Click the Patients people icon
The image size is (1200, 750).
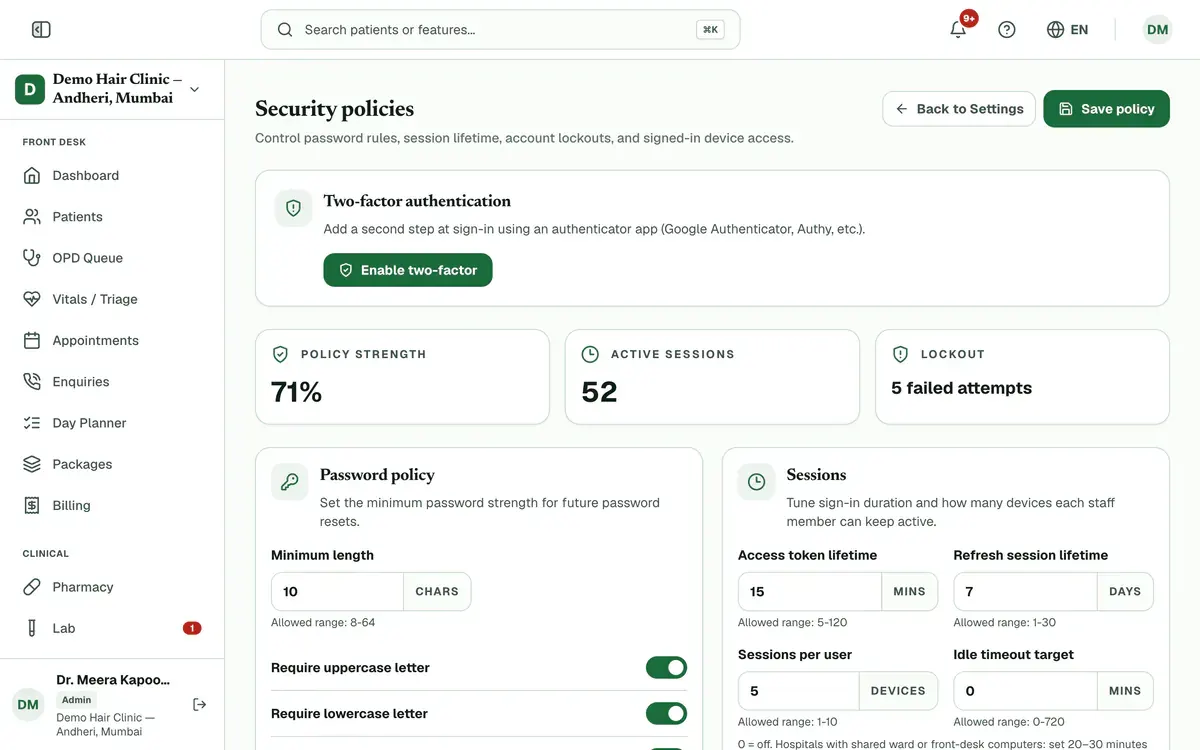pyautogui.click(x=32, y=217)
